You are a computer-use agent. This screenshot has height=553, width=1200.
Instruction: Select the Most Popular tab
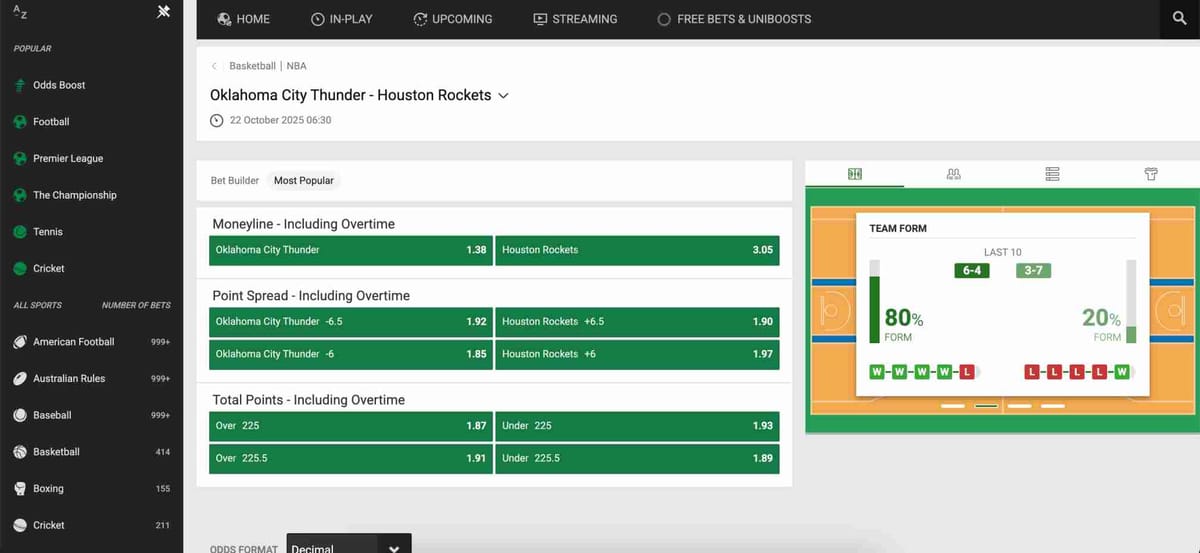303,181
